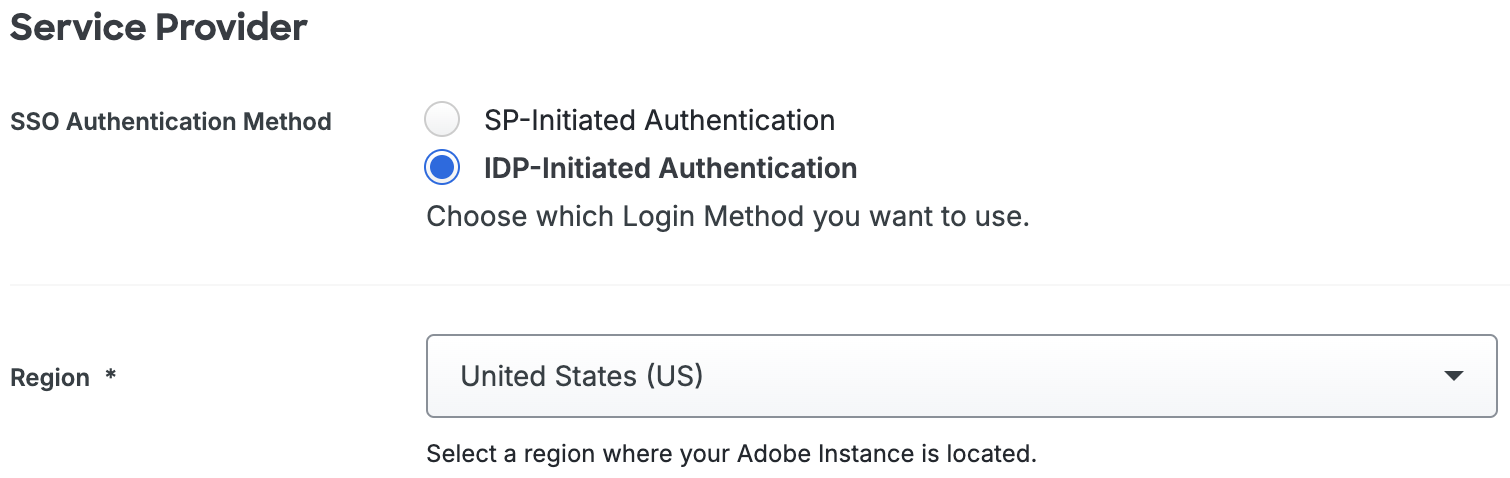Select the IDP-Initiated Authentication radio button

click(442, 168)
